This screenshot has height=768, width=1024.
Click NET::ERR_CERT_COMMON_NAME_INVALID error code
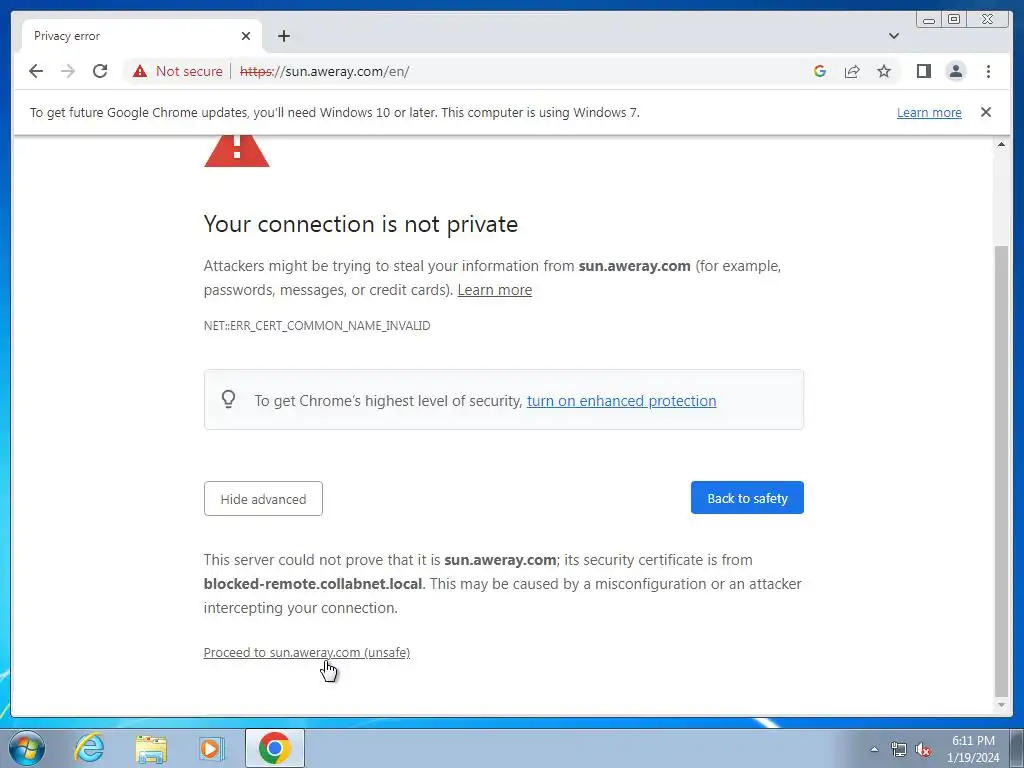317,325
